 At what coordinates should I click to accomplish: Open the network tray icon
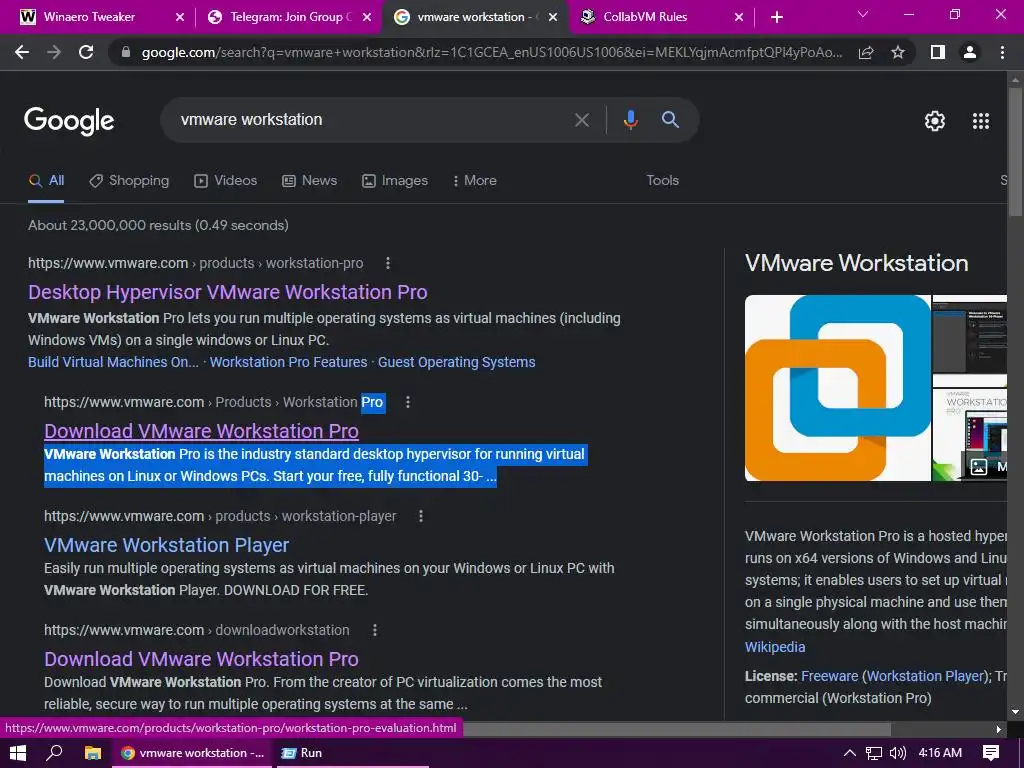pyautogui.click(x=874, y=753)
